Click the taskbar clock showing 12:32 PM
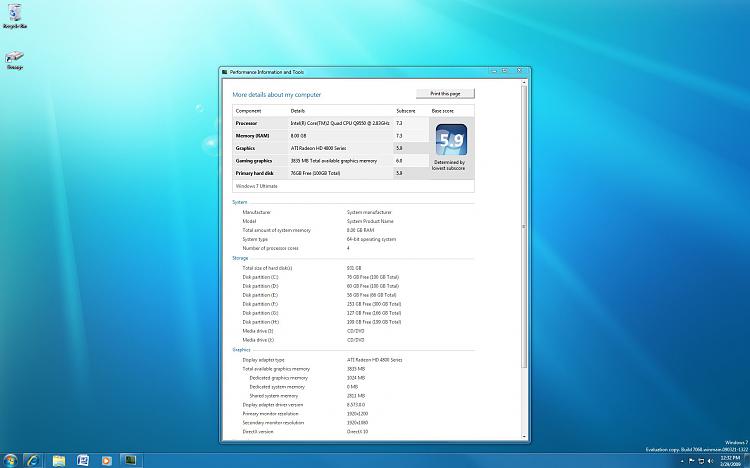The height and width of the screenshot is (468, 750). 730,461
